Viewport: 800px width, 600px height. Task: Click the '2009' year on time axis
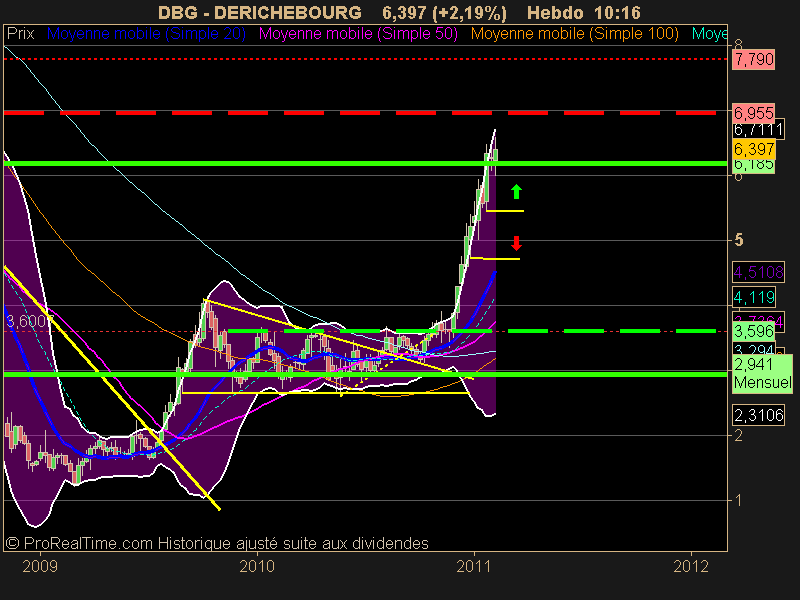tap(40, 566)
